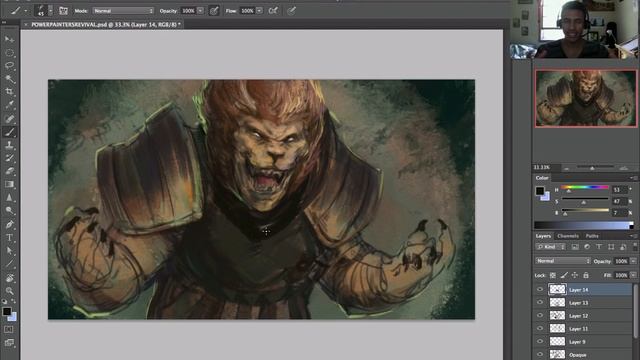Select the History Brush tool
The height and width of the screenshot is (360, 640).
tap(9, 158)
